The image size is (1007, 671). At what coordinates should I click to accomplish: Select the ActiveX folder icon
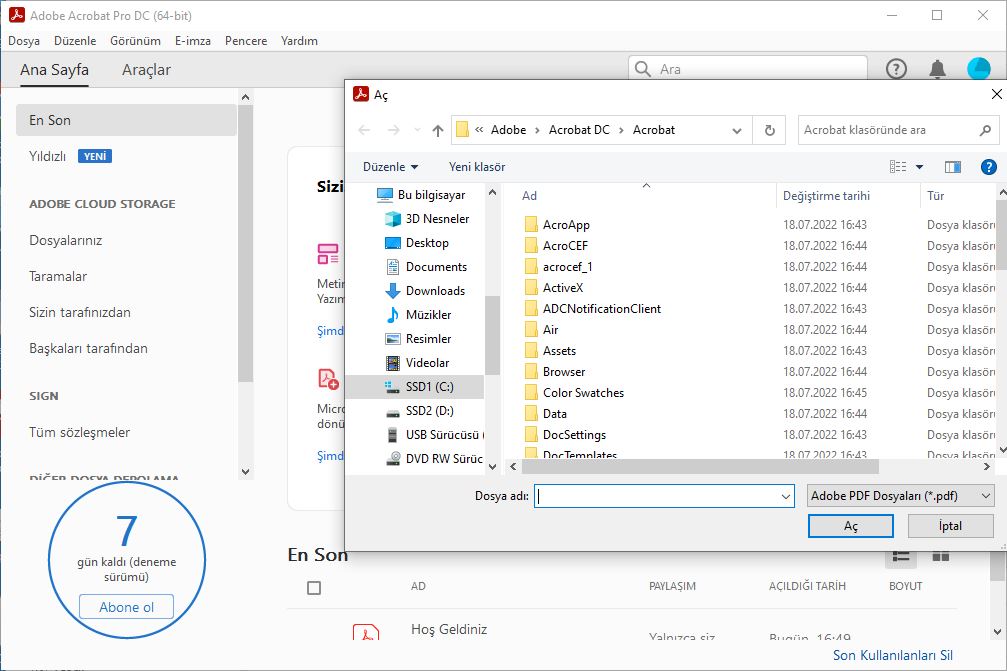531,288
